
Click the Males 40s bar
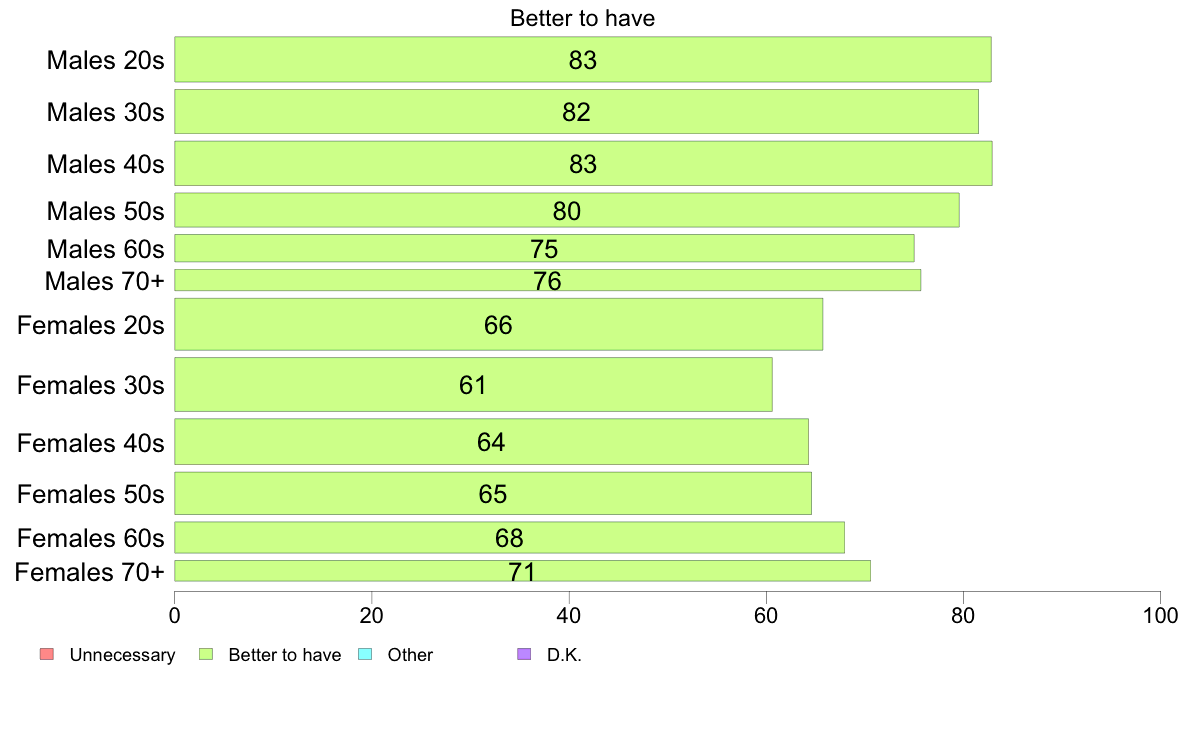[x=583, y=163]
